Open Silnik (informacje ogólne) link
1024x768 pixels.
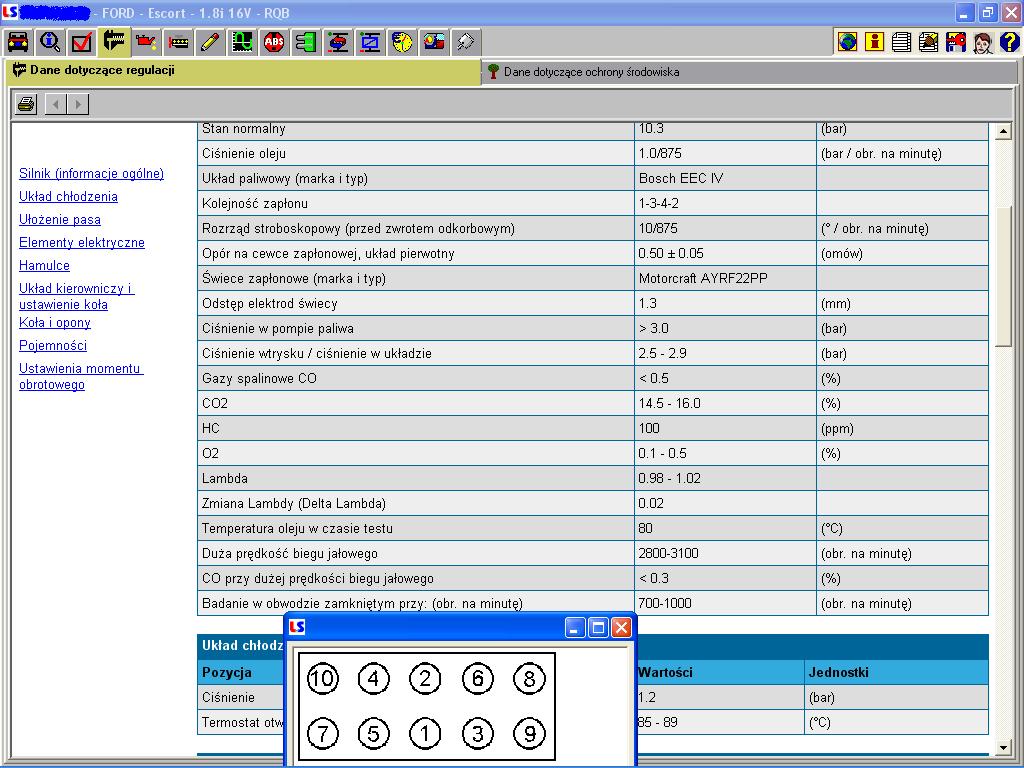[91, 174]
